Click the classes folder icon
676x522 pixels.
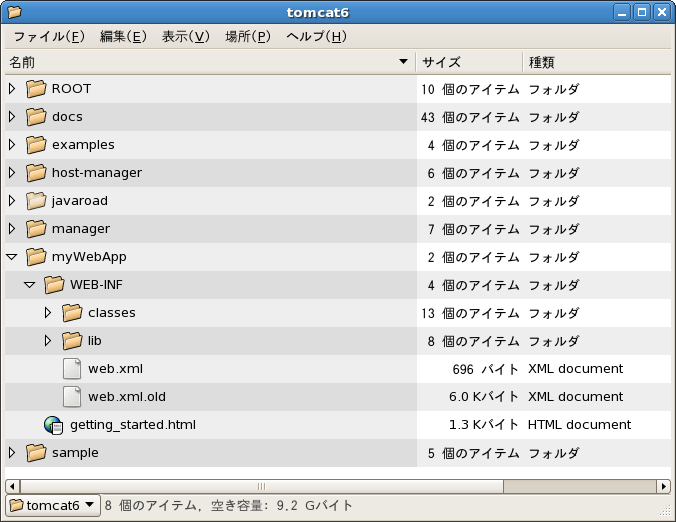[x=72, y=313]
